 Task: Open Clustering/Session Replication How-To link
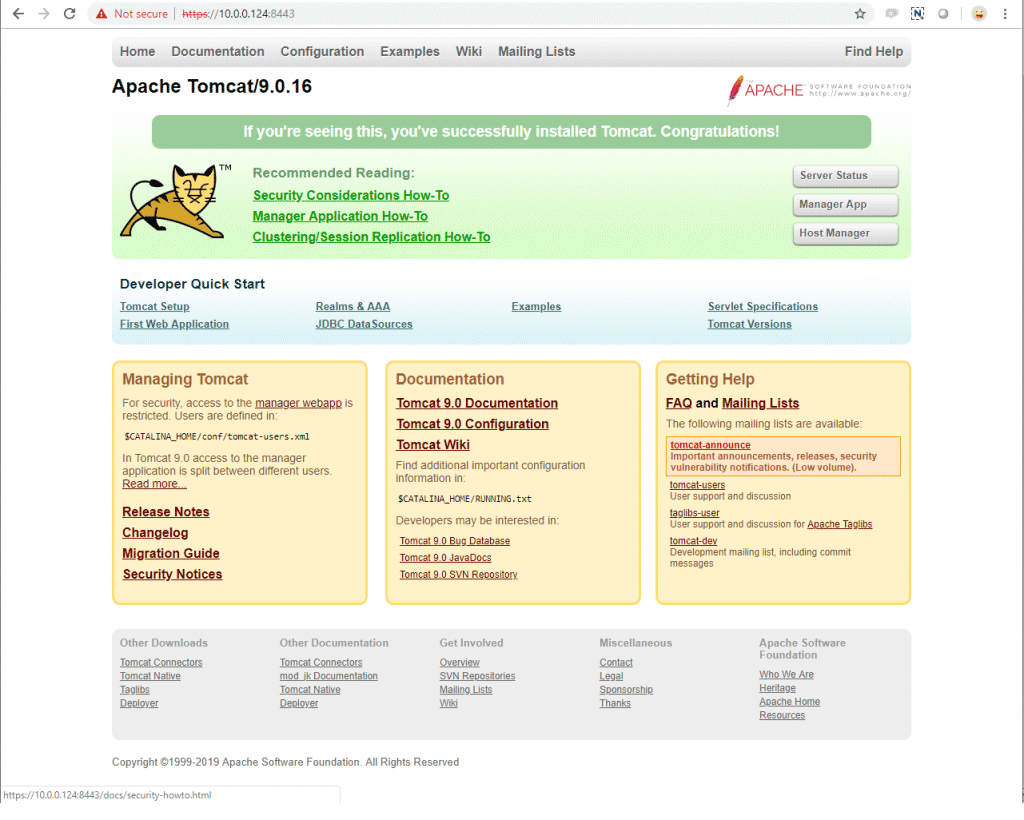pyautogui.click(x=371, y=237)
